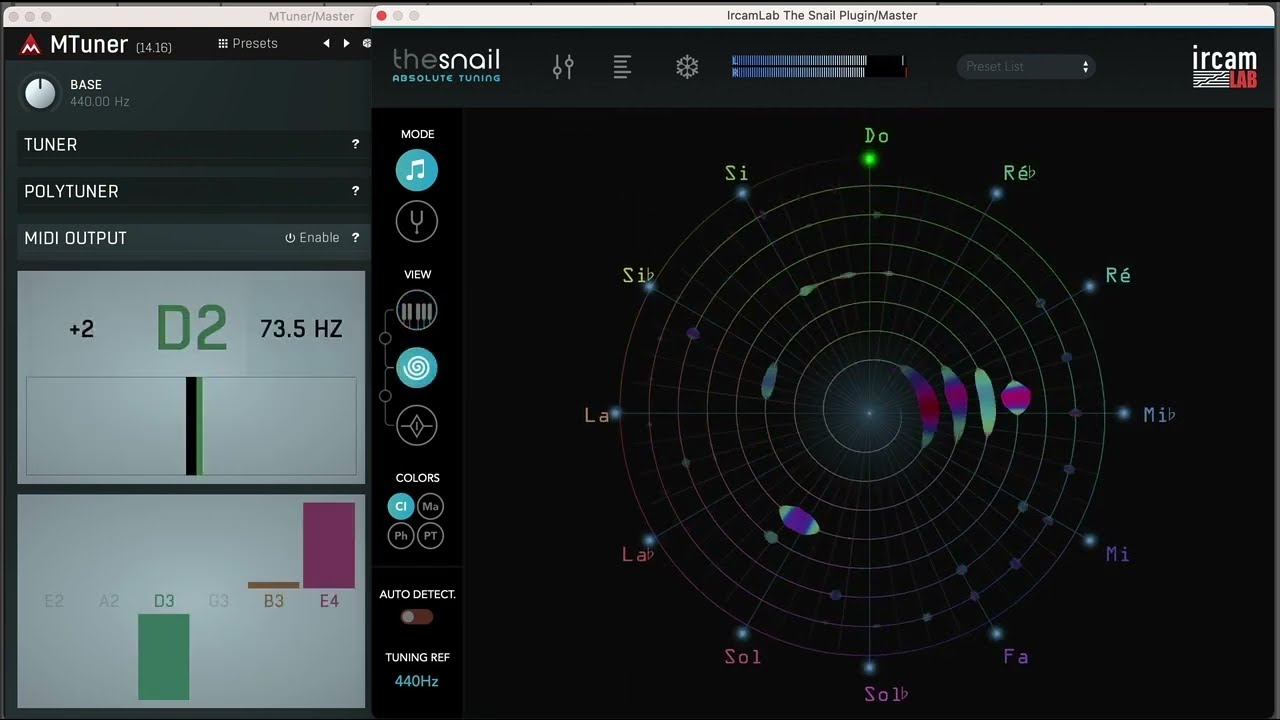1280x720 pixels.
Task: Select the tuning fork mode in The Snail
Action: [417, 221]
